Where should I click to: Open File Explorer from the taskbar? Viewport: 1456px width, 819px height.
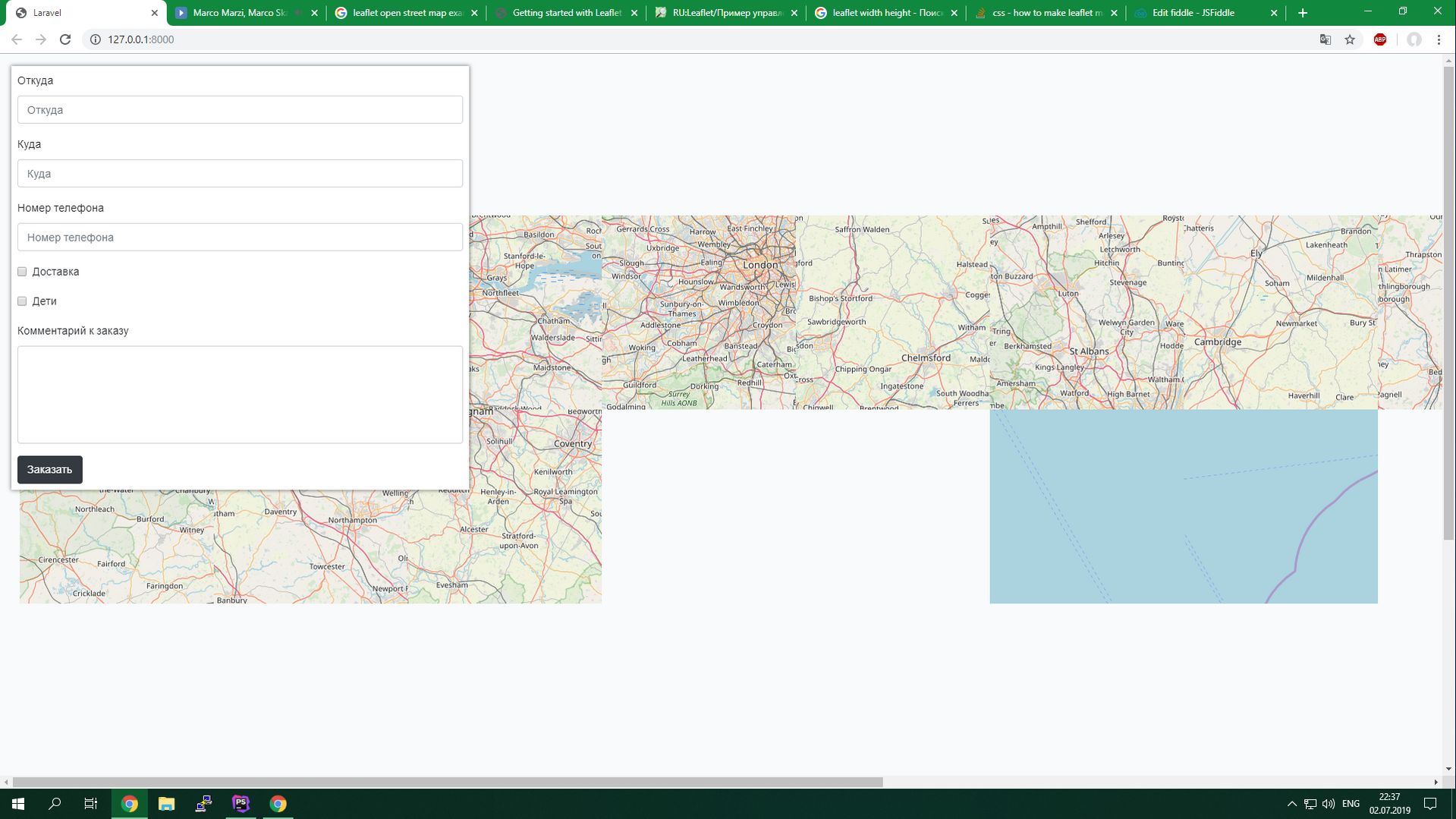(x=166, y=804)
